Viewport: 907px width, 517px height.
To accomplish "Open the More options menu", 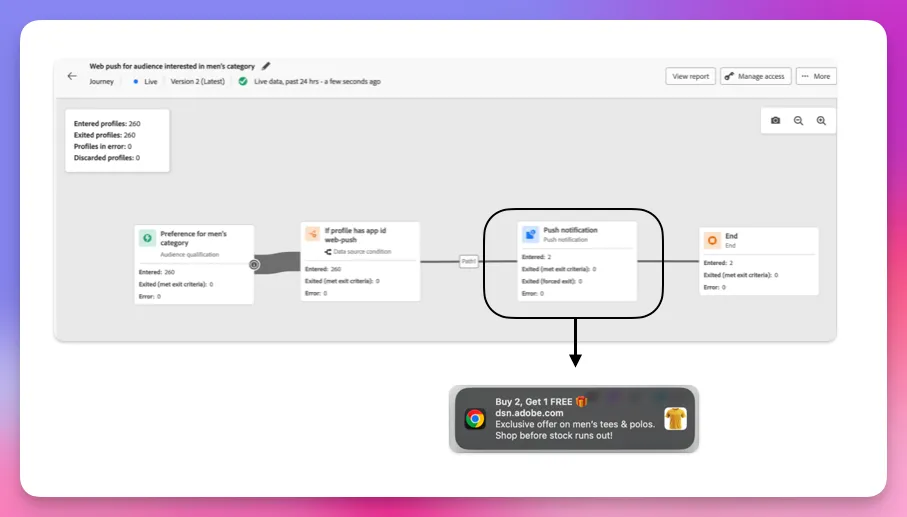I will 816,76.
